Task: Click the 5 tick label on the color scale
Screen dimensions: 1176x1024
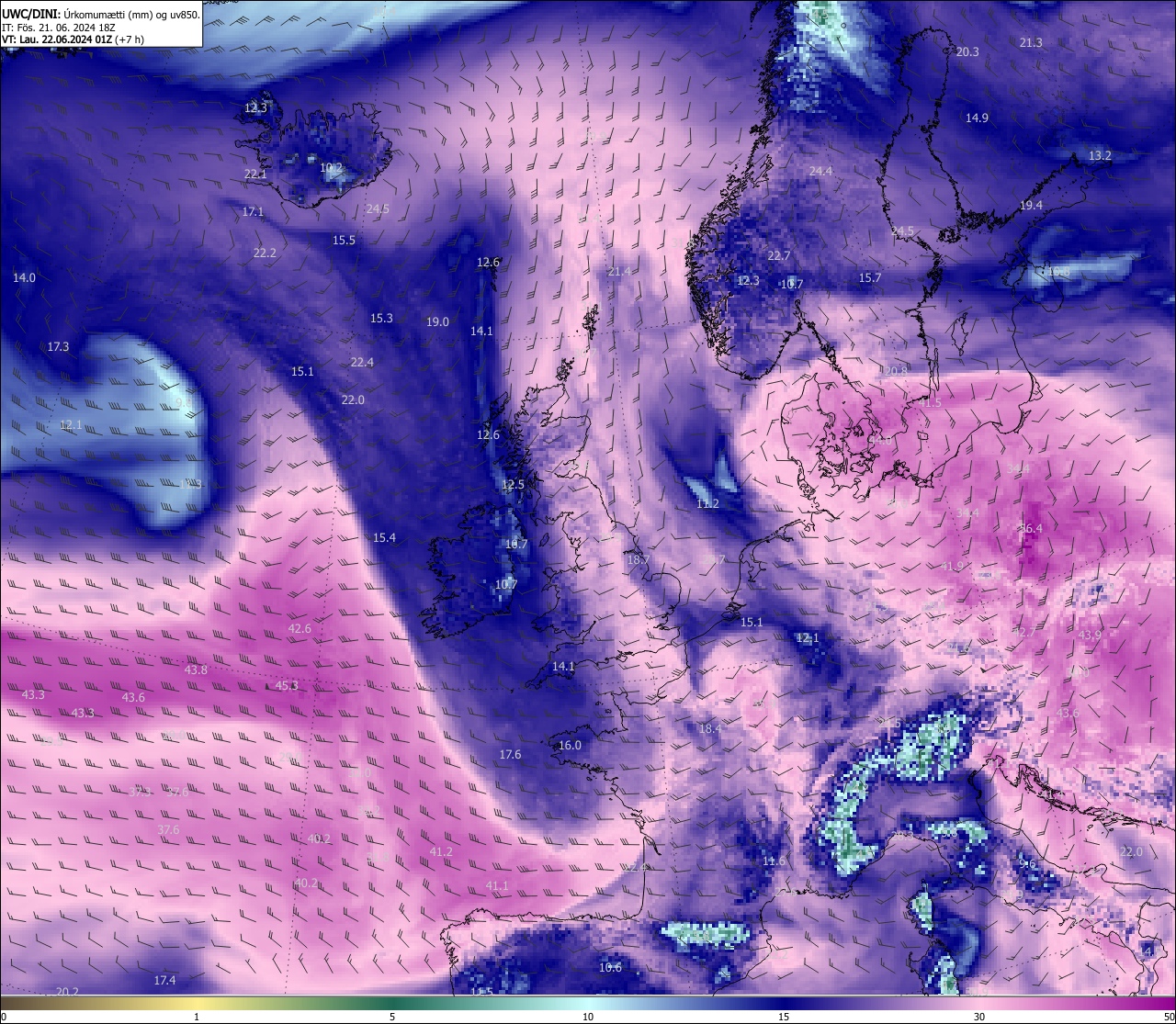Action: click(x=392, y=1017)
